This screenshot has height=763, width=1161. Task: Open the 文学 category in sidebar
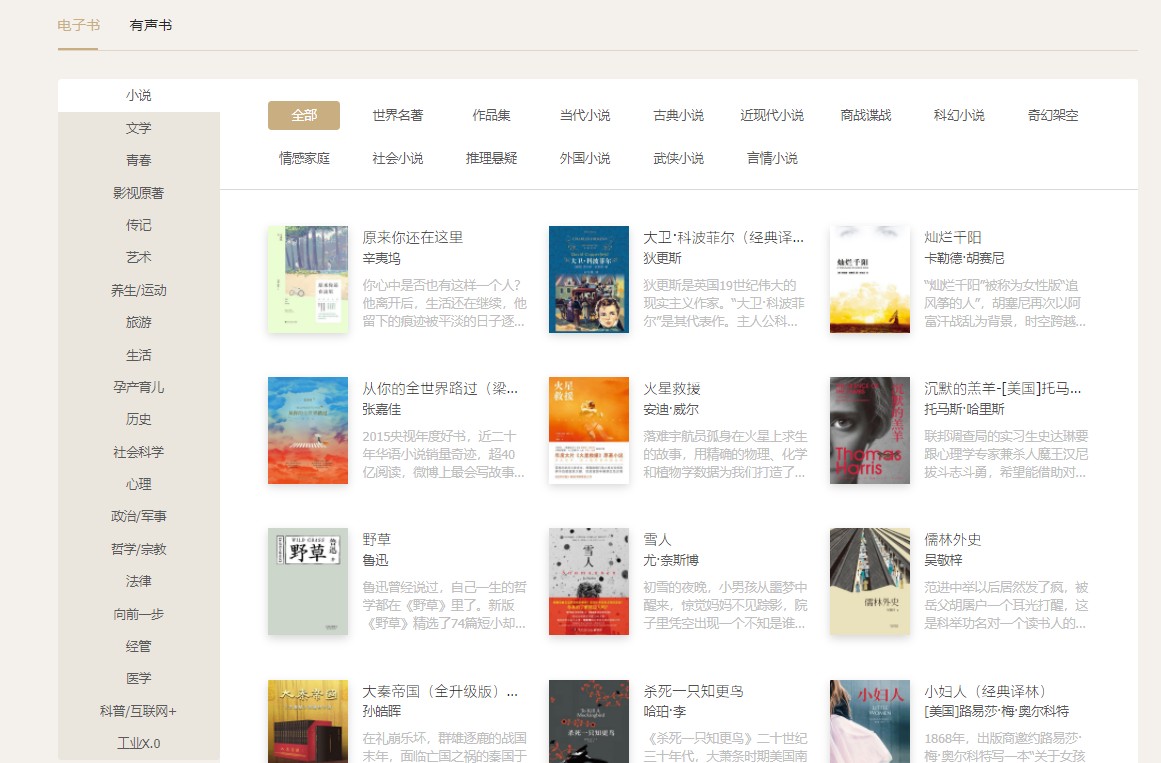click(x=138, y=128)
